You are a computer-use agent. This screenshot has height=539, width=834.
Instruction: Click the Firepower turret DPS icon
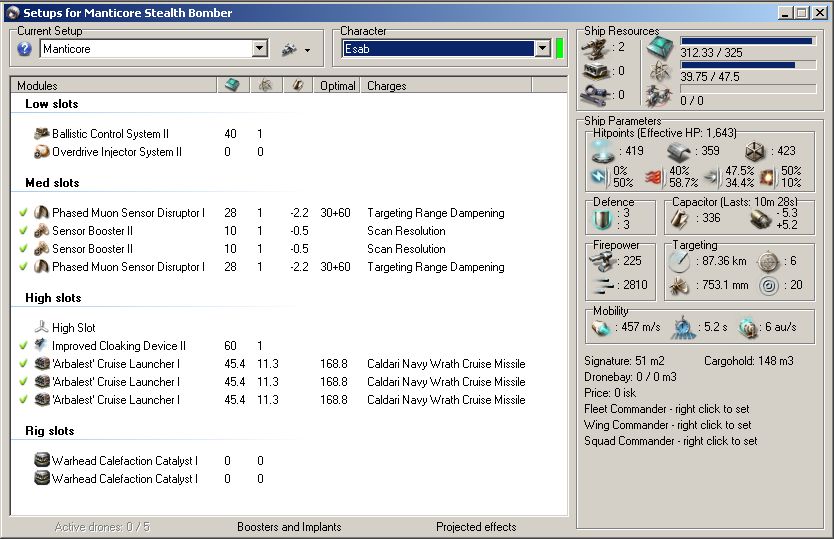(x=602, y=261)
